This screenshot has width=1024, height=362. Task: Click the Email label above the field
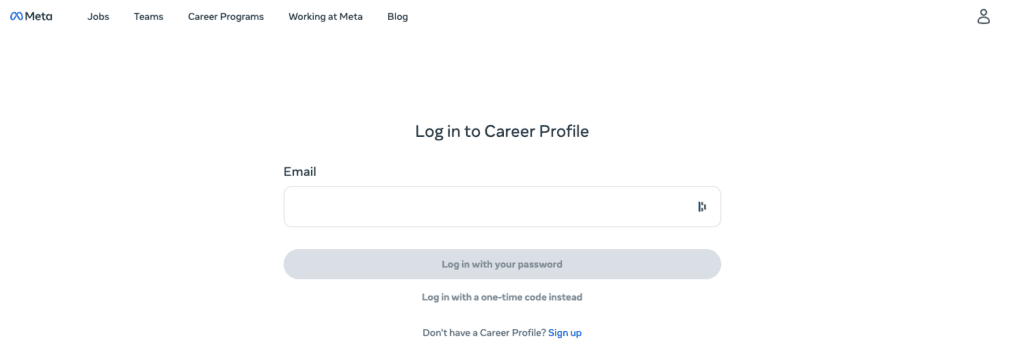[x=300, y=172]
